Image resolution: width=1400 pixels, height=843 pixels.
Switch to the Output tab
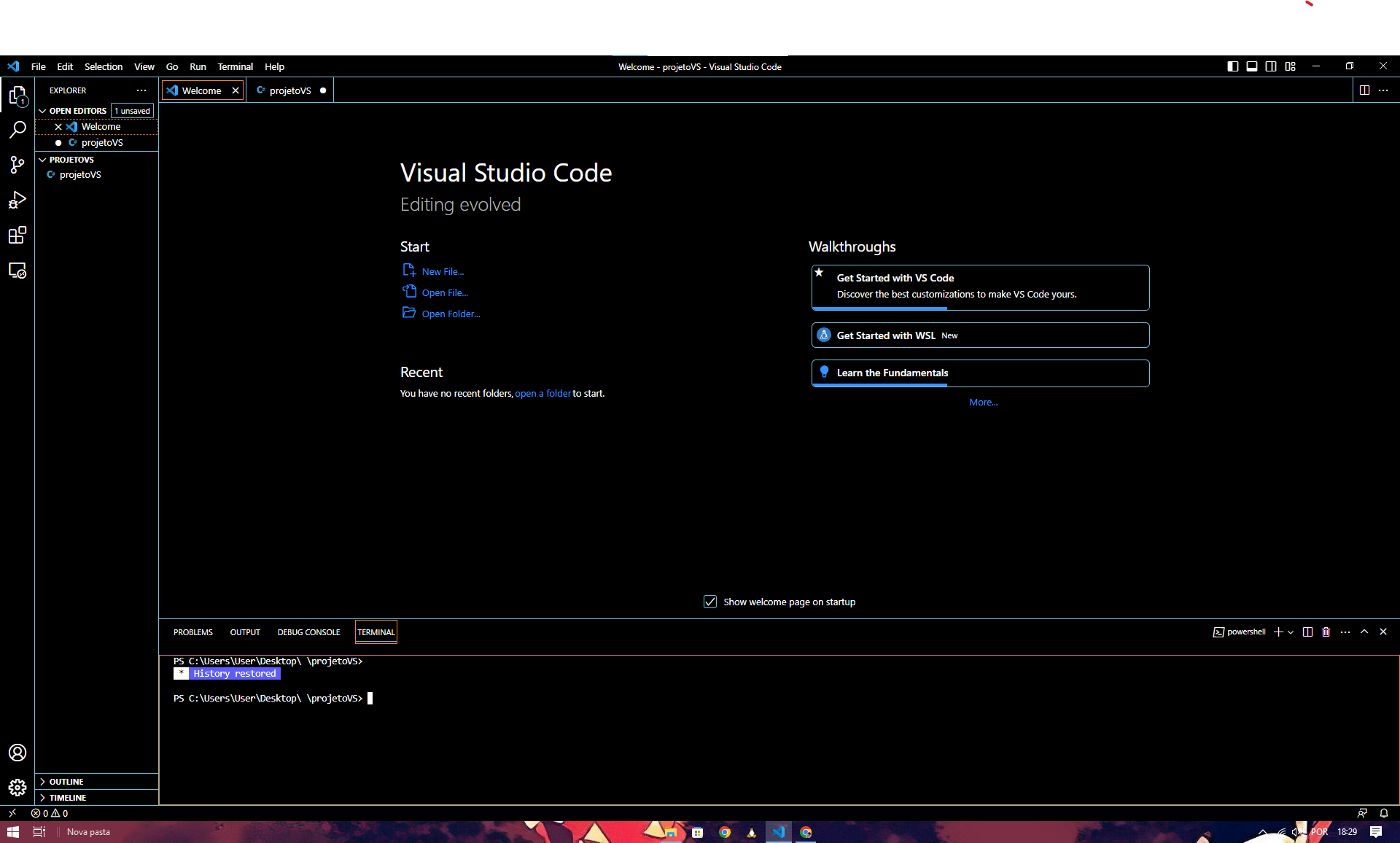[245, 632]
